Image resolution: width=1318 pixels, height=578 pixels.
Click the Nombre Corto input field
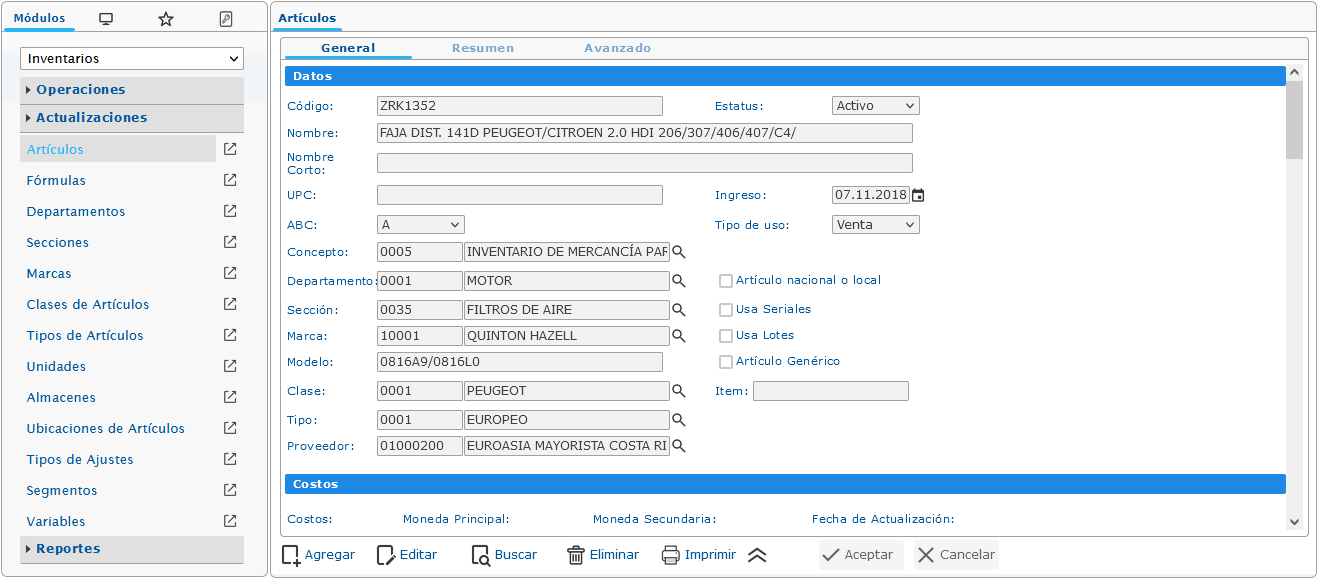[x=645, y=163]
